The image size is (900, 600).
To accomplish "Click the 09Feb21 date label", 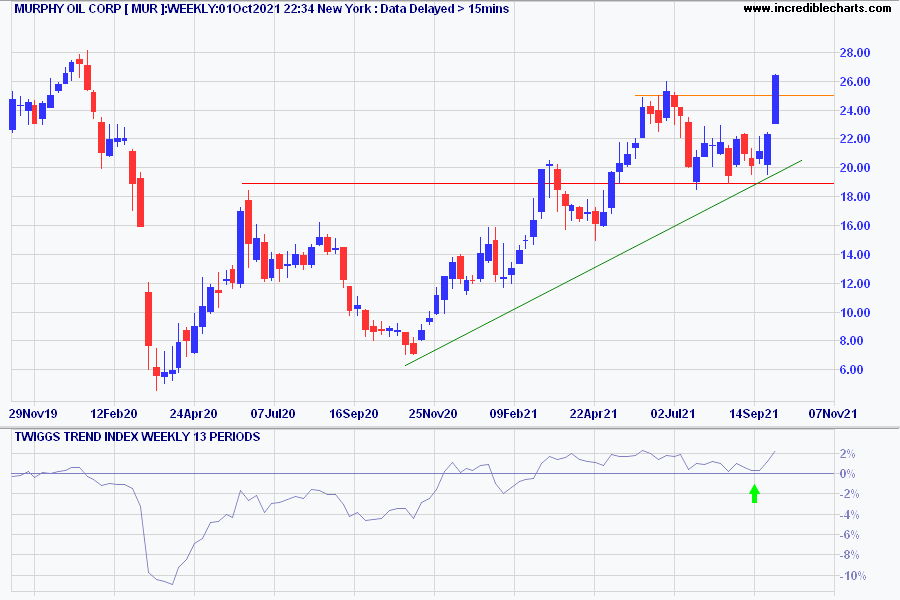I will pyautogui.click(x=513, y=413).
